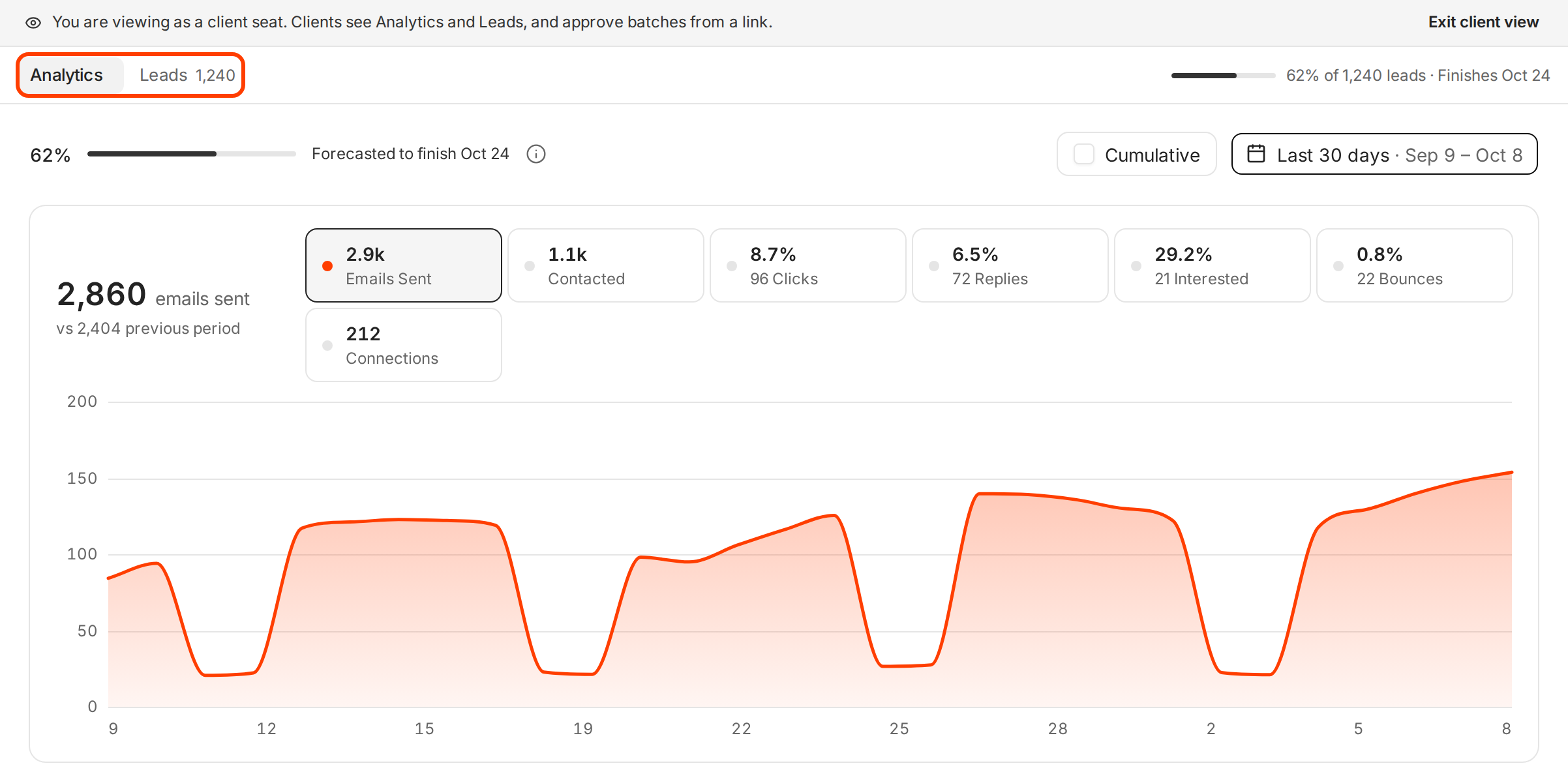
Task: Select the 2.9k Emails Sent metric card
Action: tap(404, 265)
